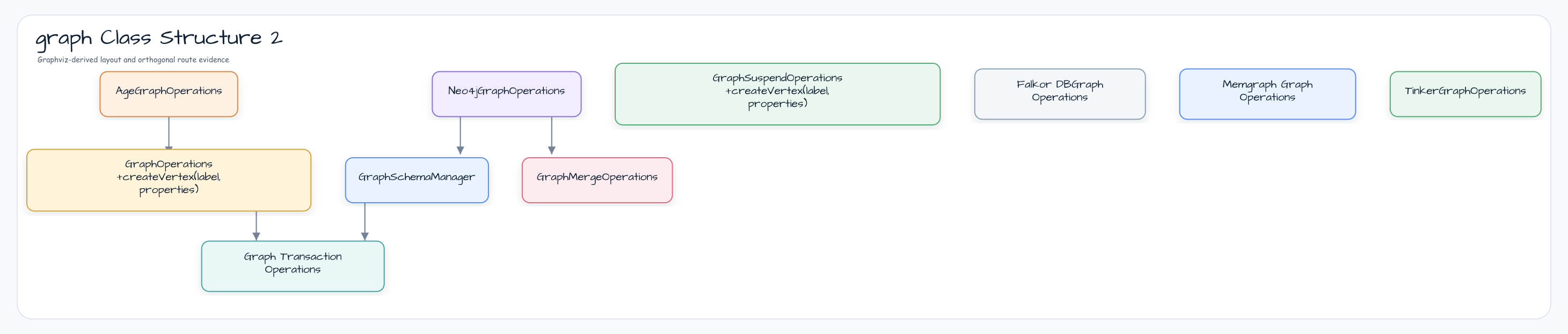Click arrowhead from GraphSchemaManager to Graph Transaction Operations

[364, 236]
